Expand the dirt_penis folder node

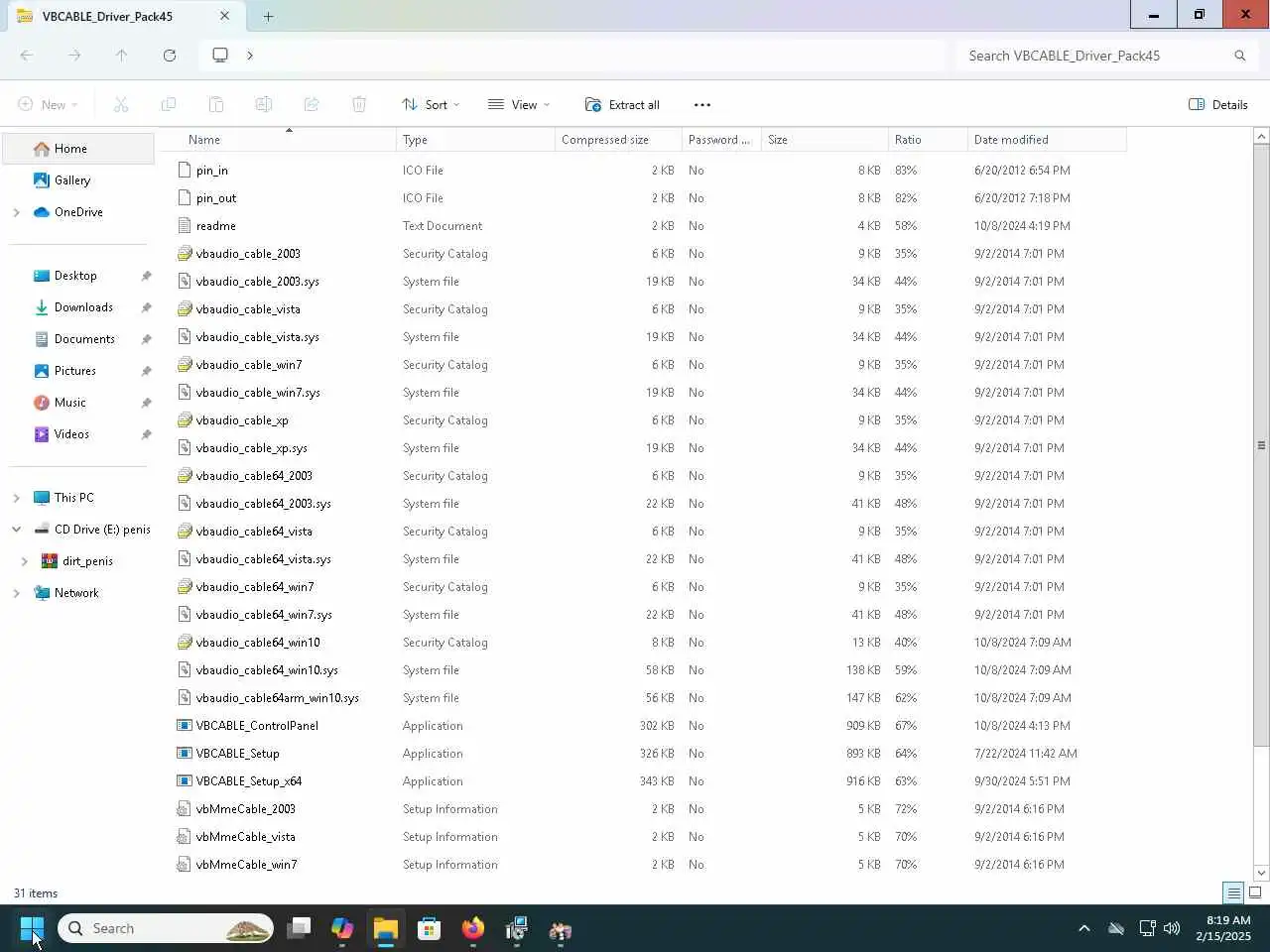point(24,561)
